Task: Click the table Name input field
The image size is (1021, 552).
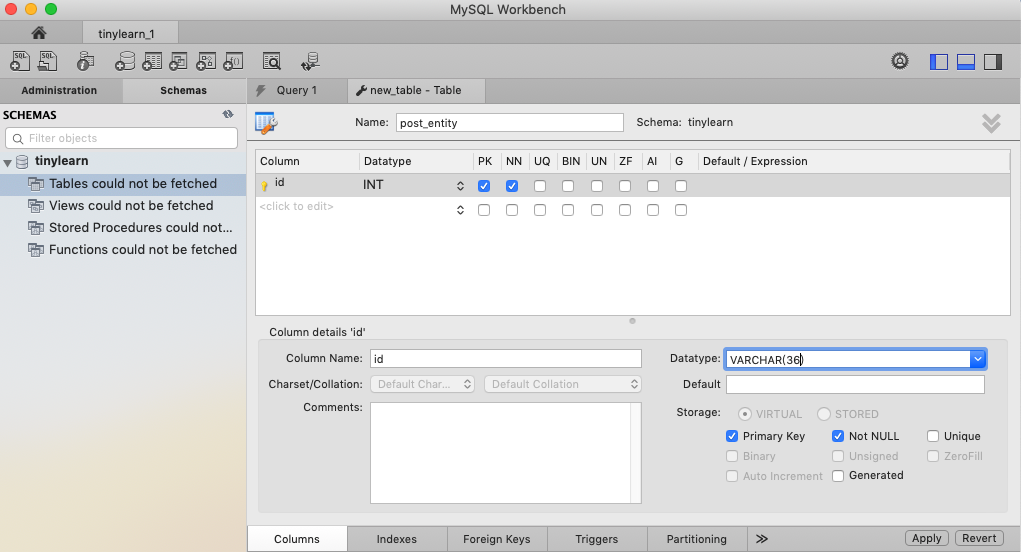Action: (x=510, y=122)
